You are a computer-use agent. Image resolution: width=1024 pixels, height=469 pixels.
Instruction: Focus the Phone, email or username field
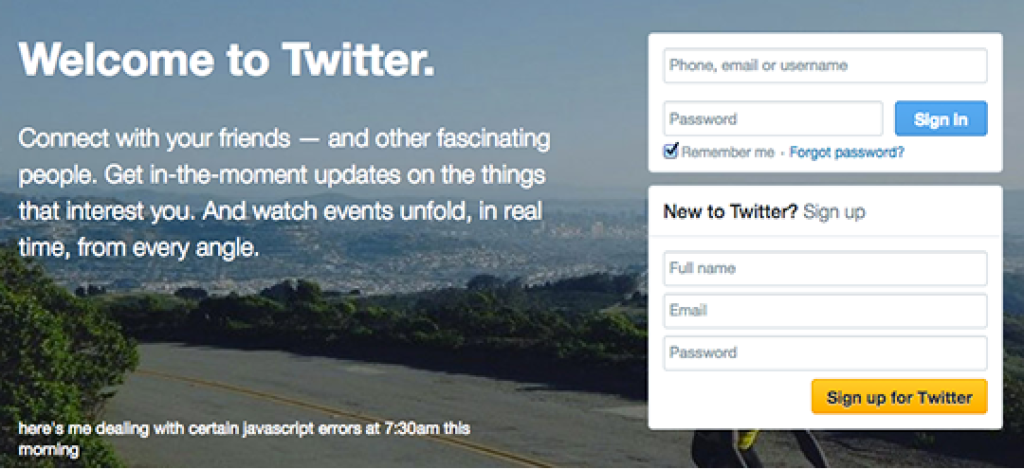point(825,65)
